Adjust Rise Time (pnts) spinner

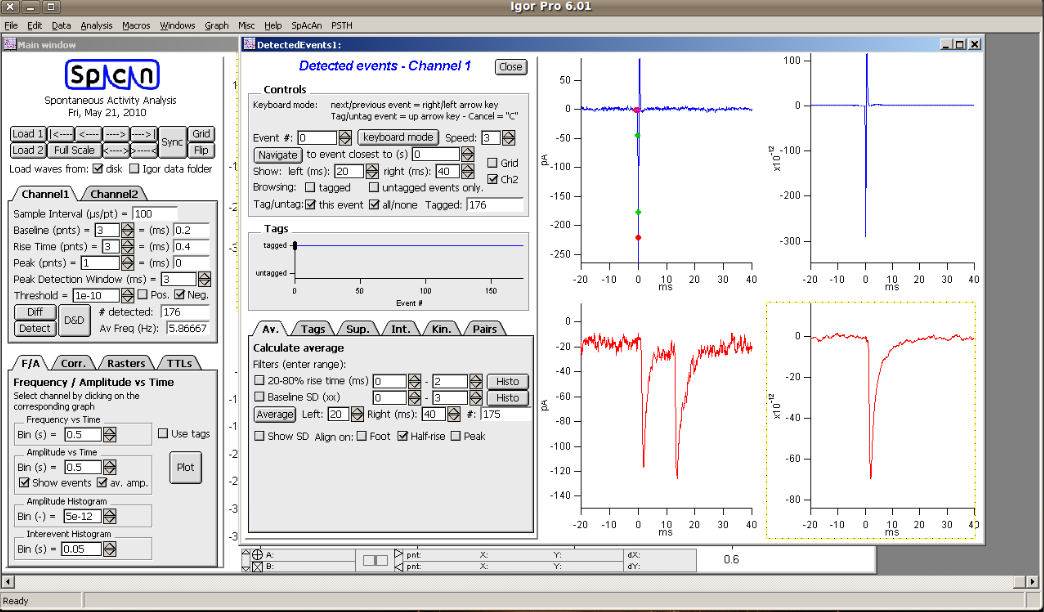[x=127, y=246]
